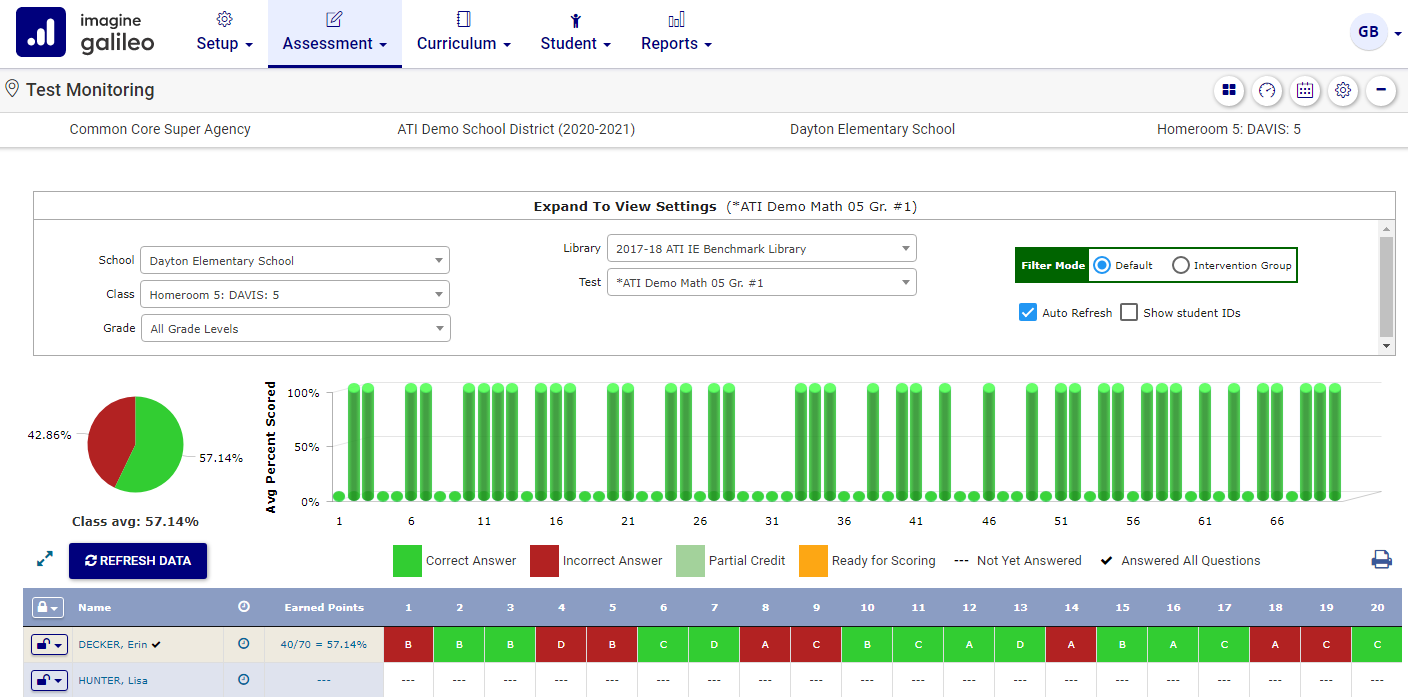
Task: Uncheck the Auto Refresh checkbox
Action: [1027, 312]
